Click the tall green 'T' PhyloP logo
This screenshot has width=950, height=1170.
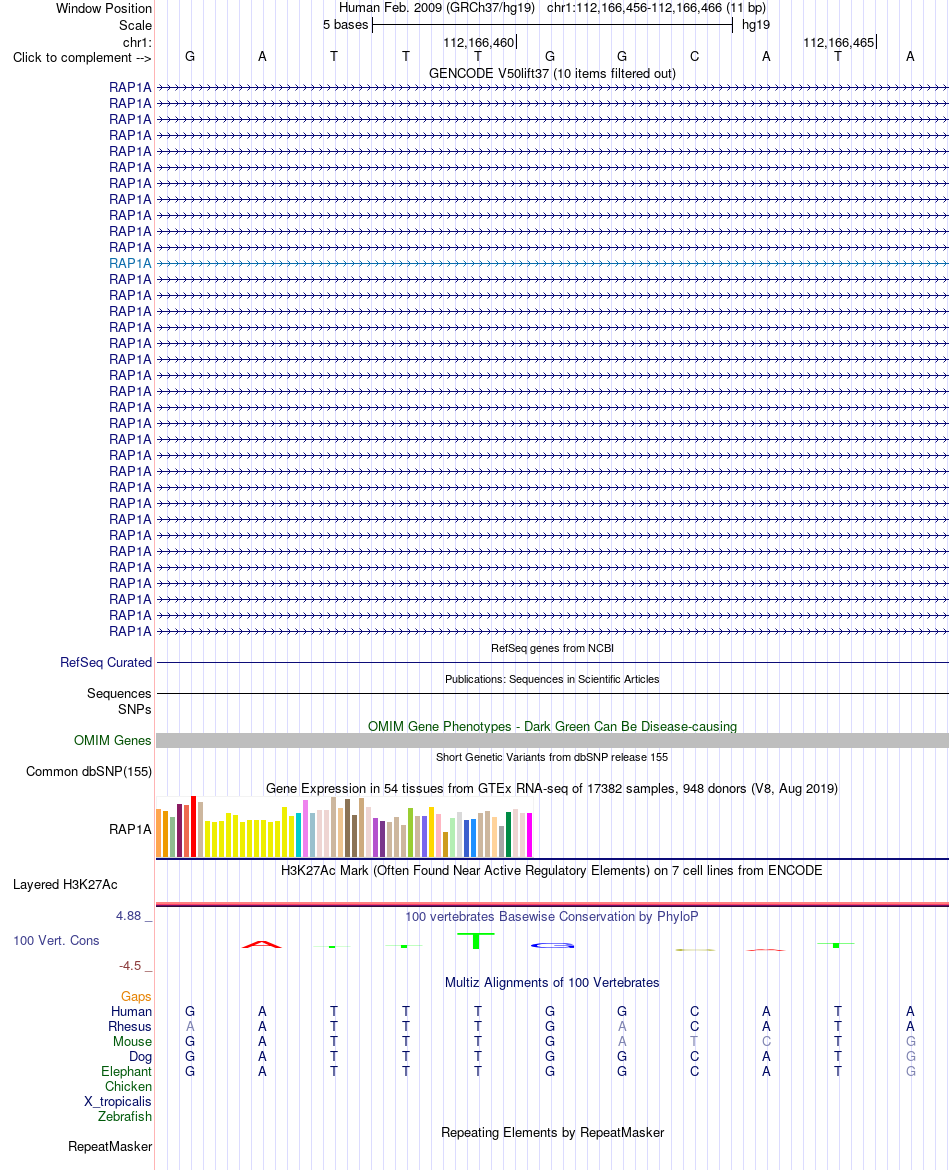(x=478, y=940)
